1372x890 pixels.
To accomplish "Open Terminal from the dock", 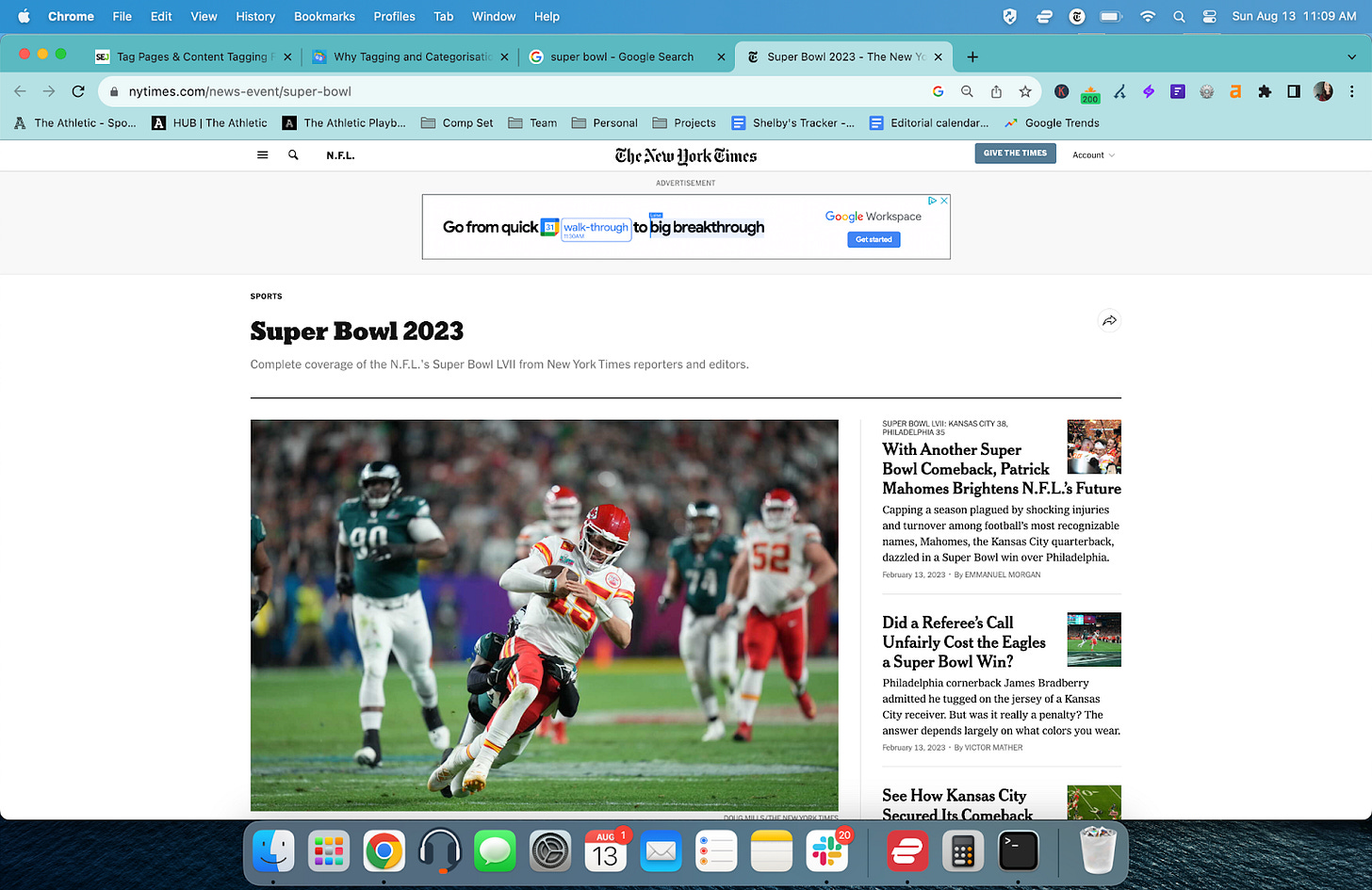I will [1019, 851].
